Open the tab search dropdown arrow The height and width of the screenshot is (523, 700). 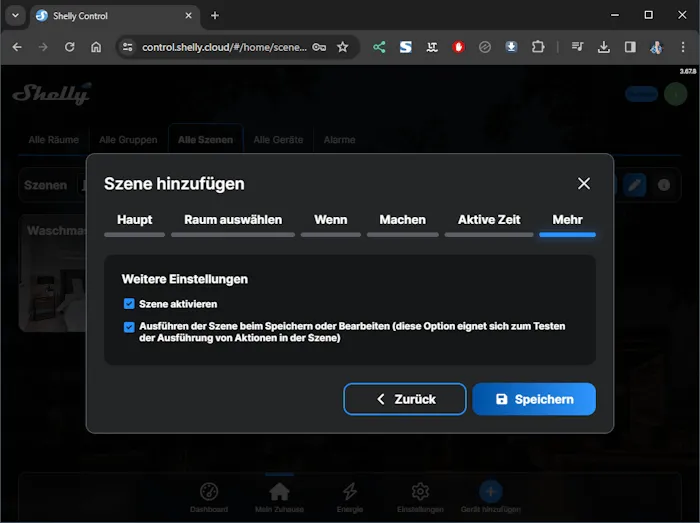[16, 15]
